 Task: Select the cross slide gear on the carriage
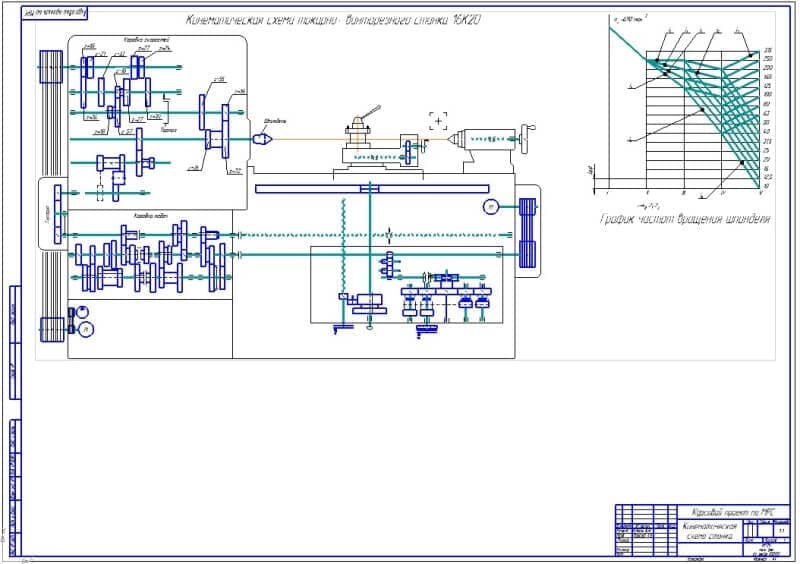tap(408, 152)
